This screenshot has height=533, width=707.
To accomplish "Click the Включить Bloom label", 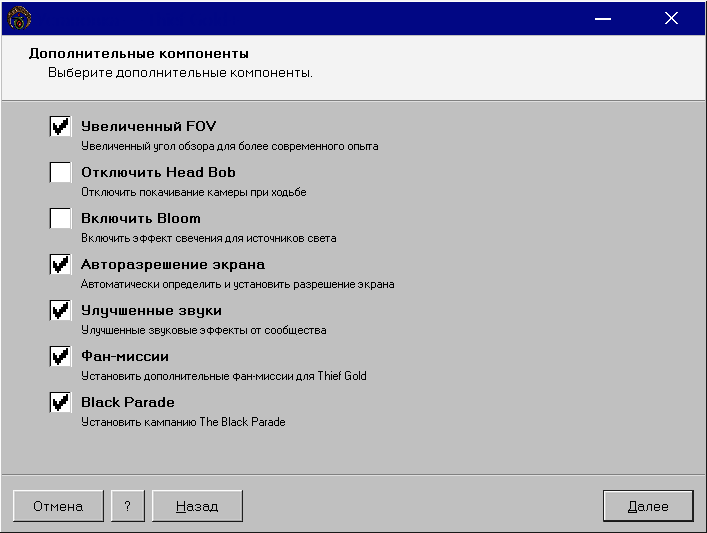I will point(141,218).
